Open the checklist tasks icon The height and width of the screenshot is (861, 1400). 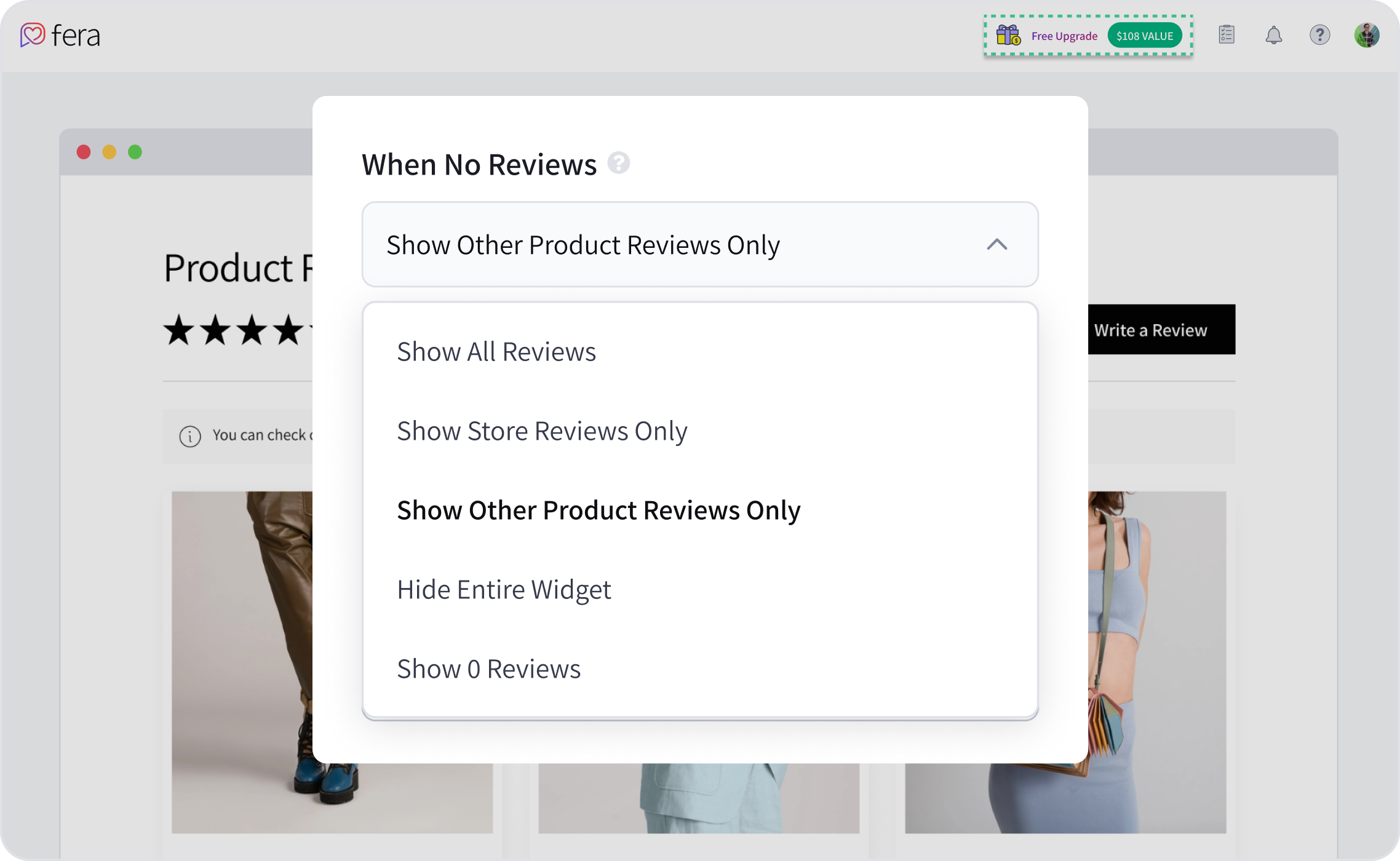1227,34
